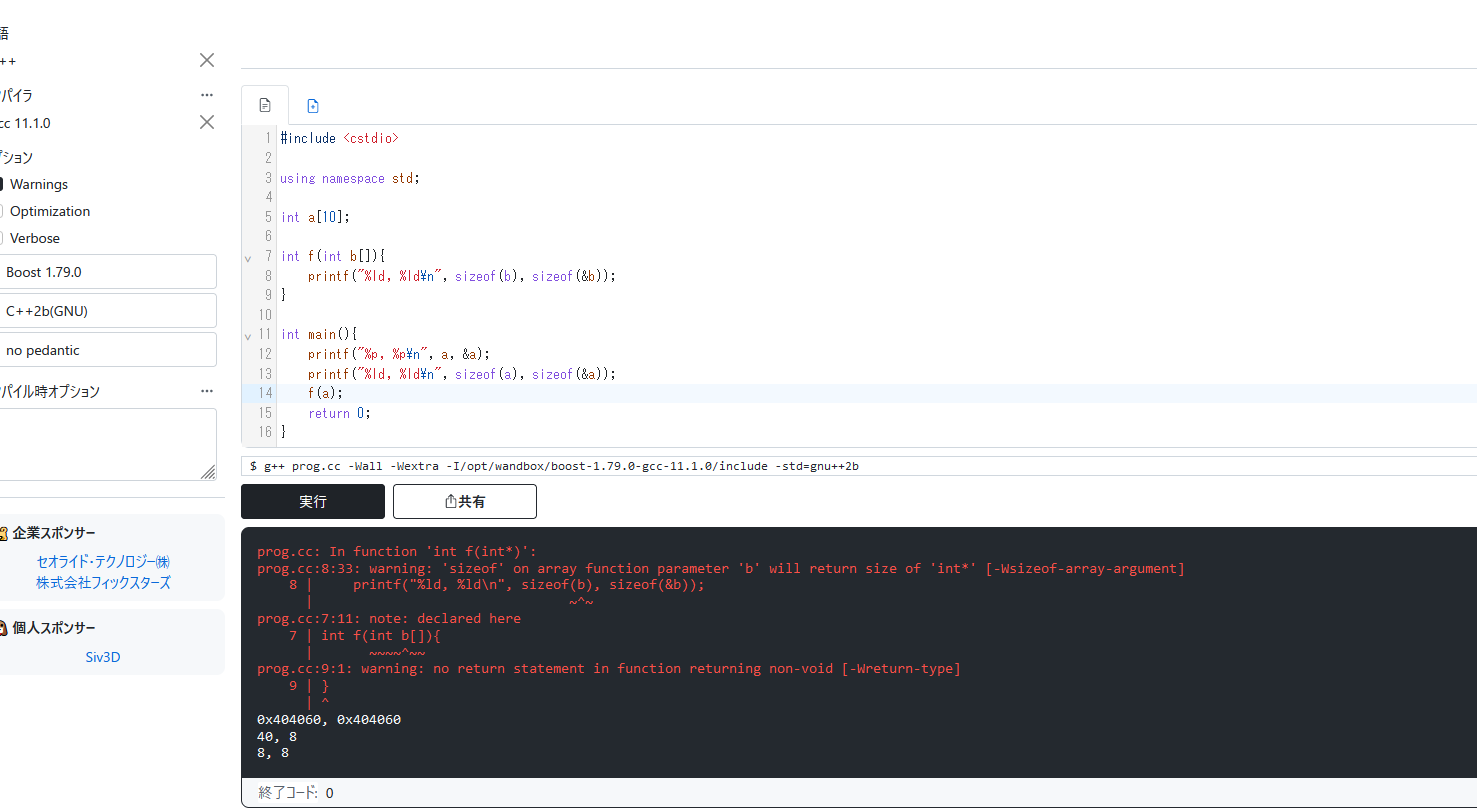Open the セオライド・テクノロジー㈱ sponsor link
The height and width of the screenshot is (811, 1477).
click(x=103, y=561)
